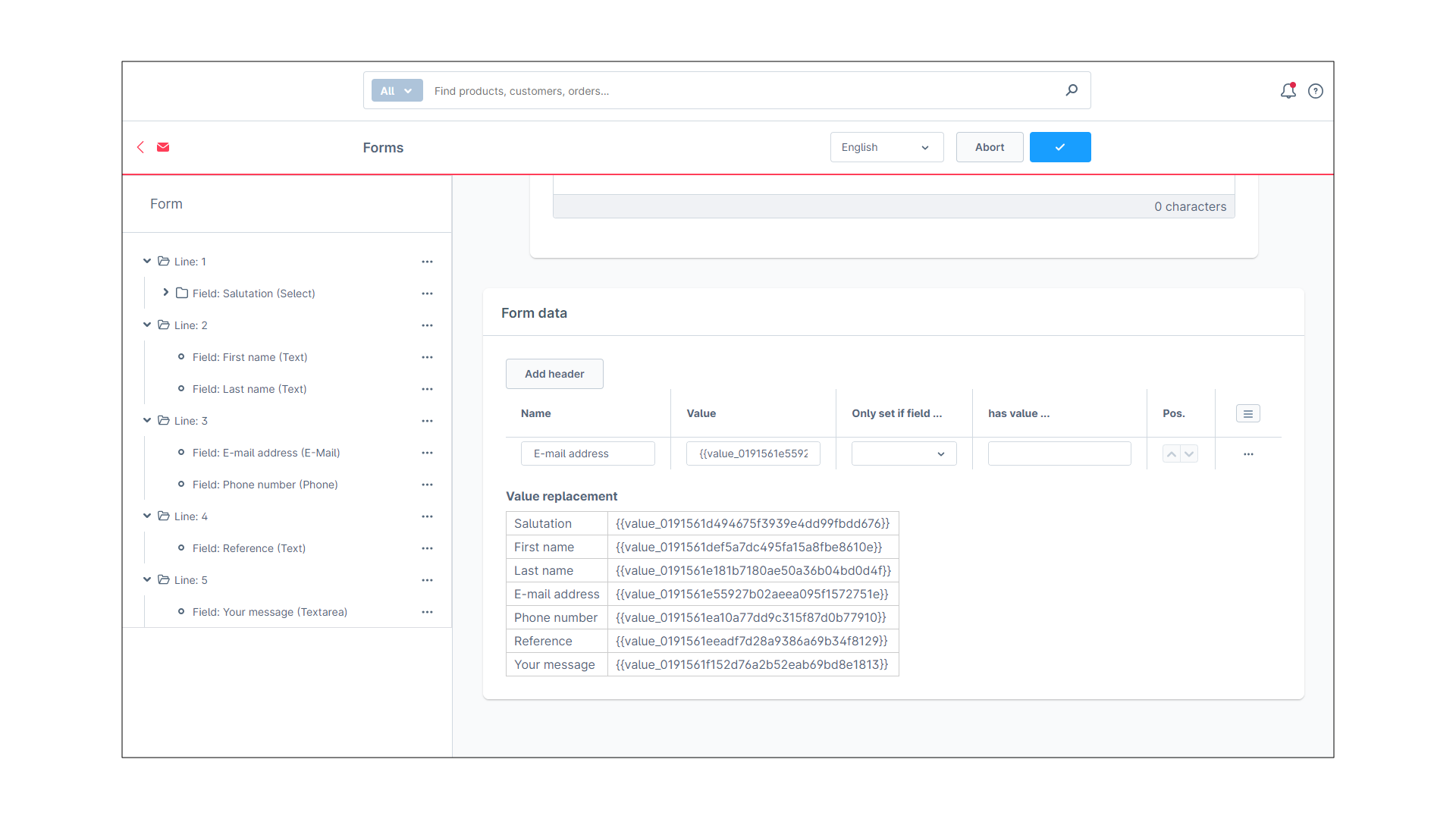Open options menu for Line: 1
Screen dimensions: 1456x819
pyautogui.click(x=427, y=262)
